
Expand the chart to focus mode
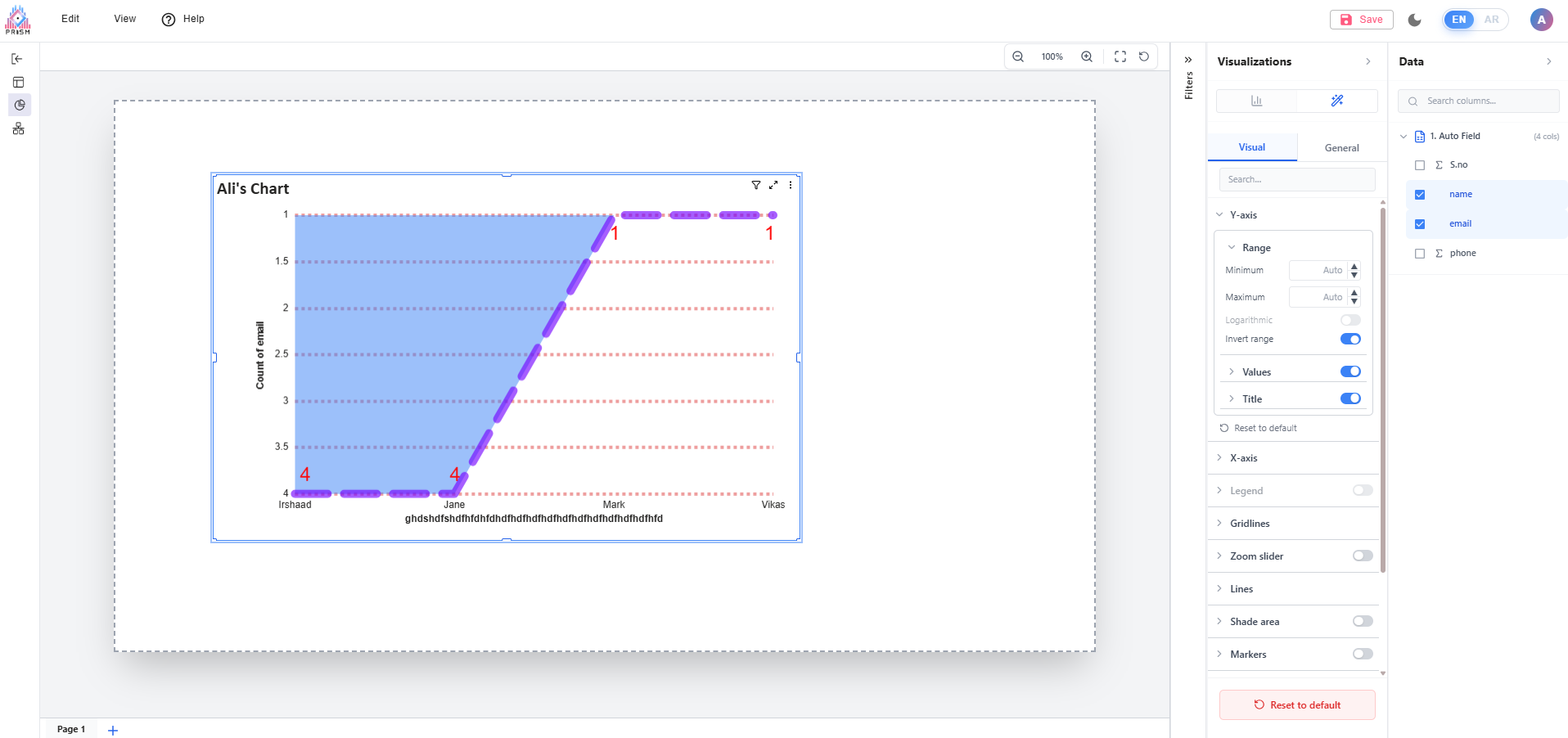coord(773,185)
